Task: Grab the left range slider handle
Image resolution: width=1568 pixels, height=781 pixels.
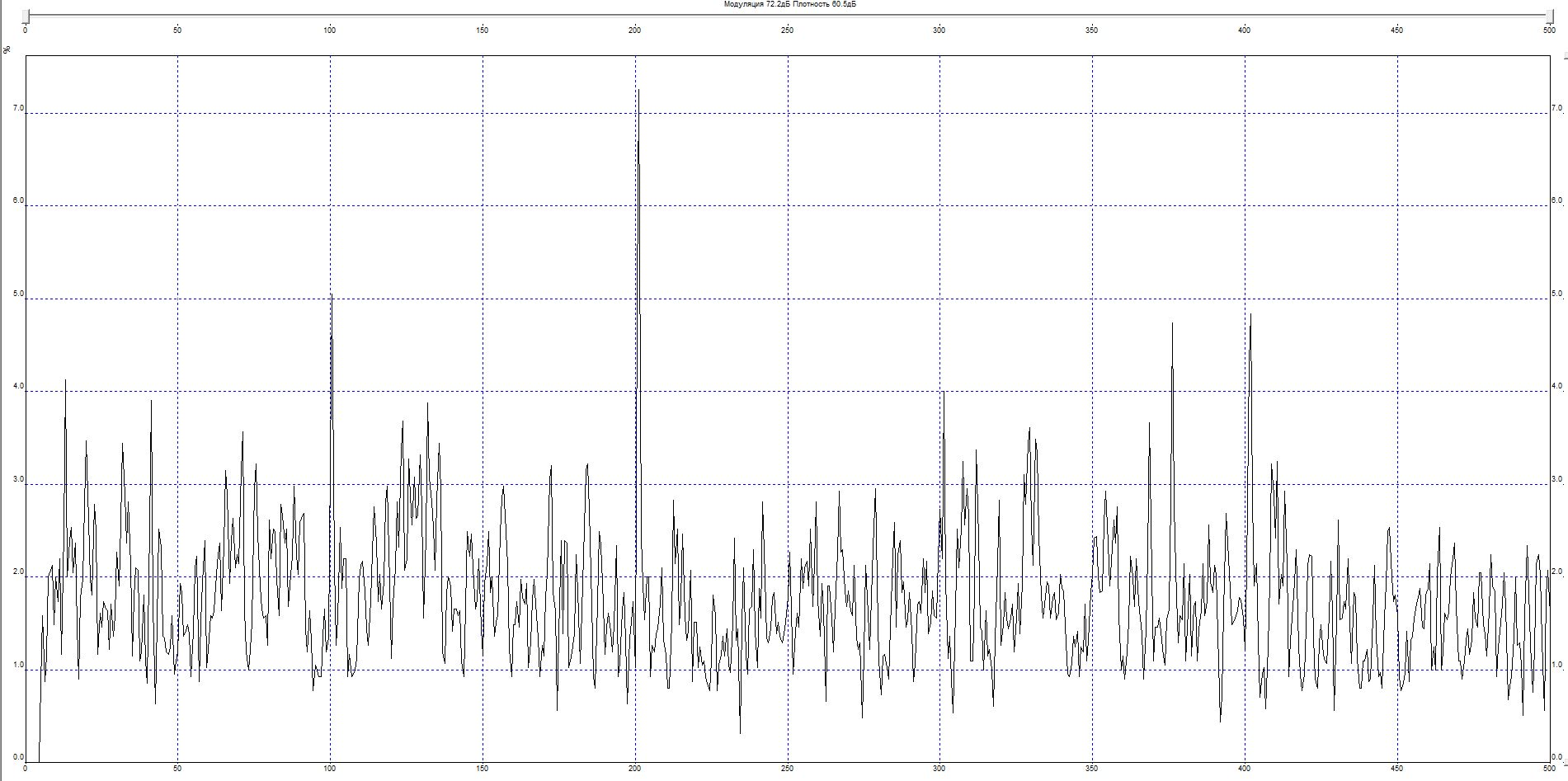Action: click(x=26, y=16)
